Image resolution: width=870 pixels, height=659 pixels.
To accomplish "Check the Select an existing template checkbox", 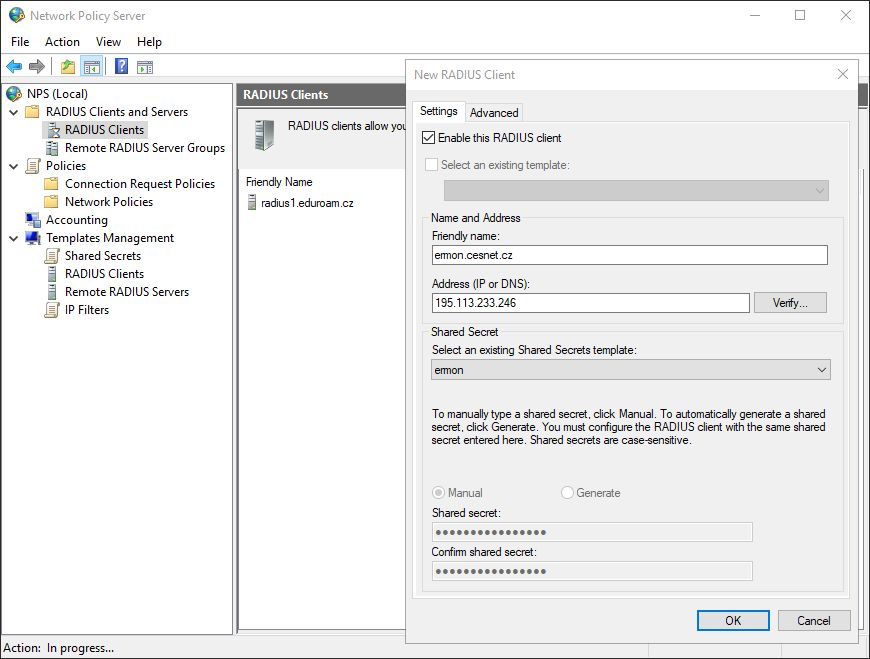I will (431, 165).
